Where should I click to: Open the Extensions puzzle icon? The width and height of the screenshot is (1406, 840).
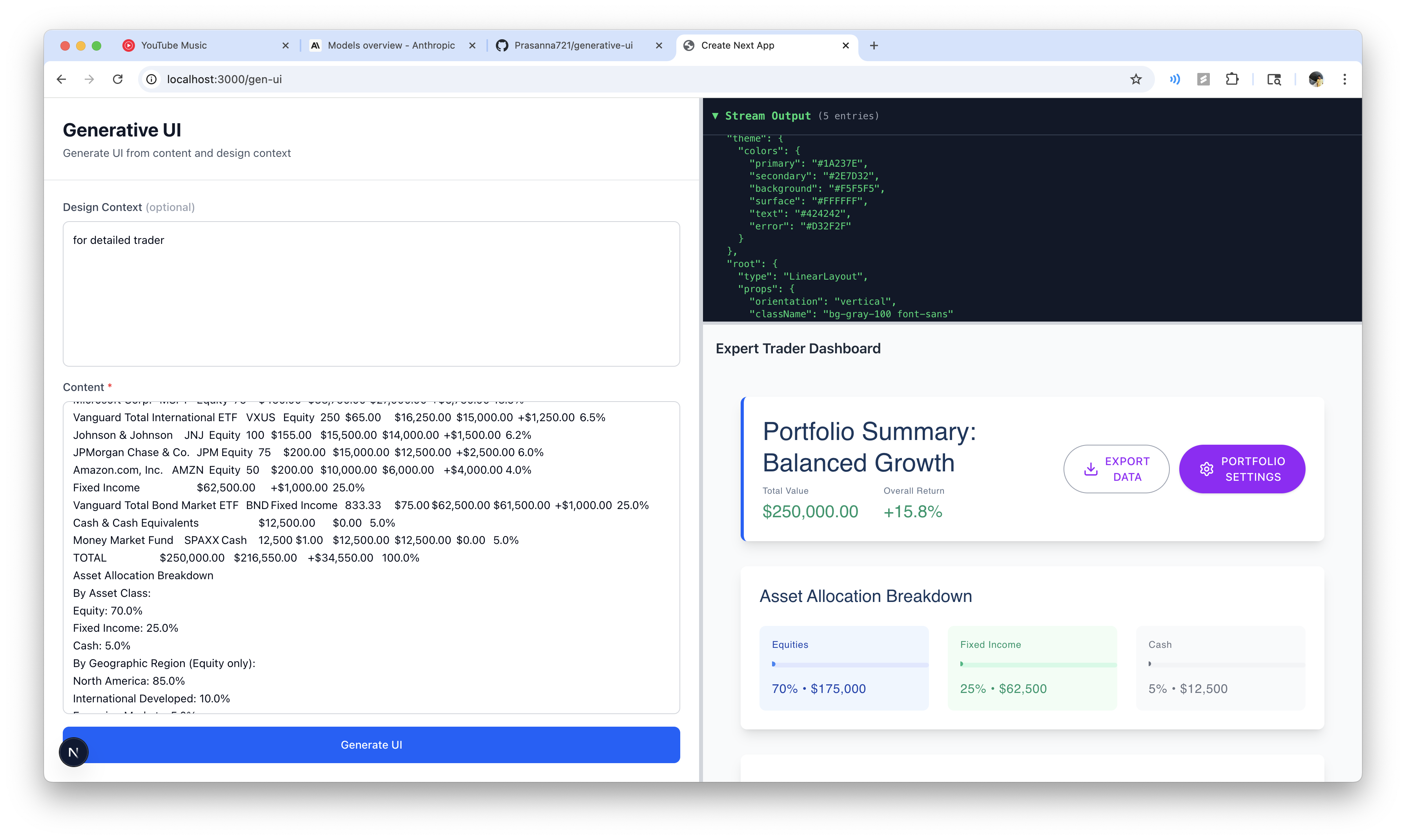tap(1232, 79)
